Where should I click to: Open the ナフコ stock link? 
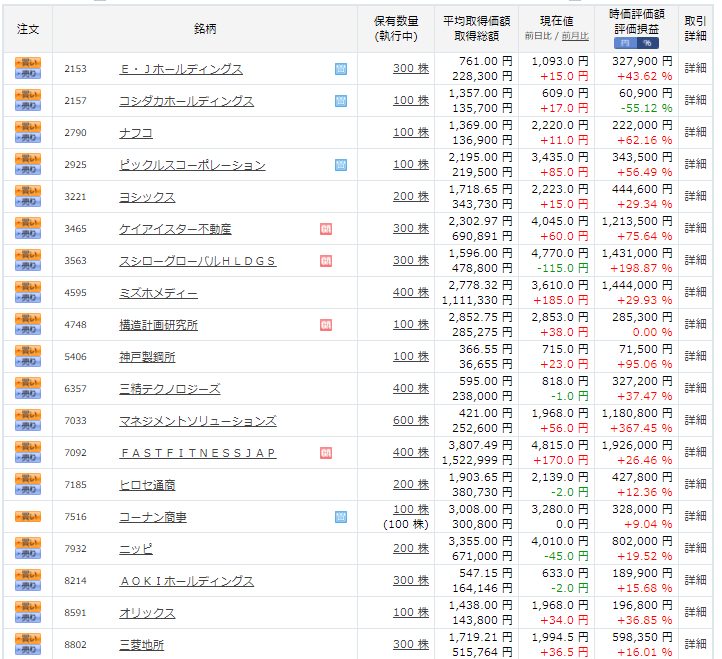coord(136,133)
